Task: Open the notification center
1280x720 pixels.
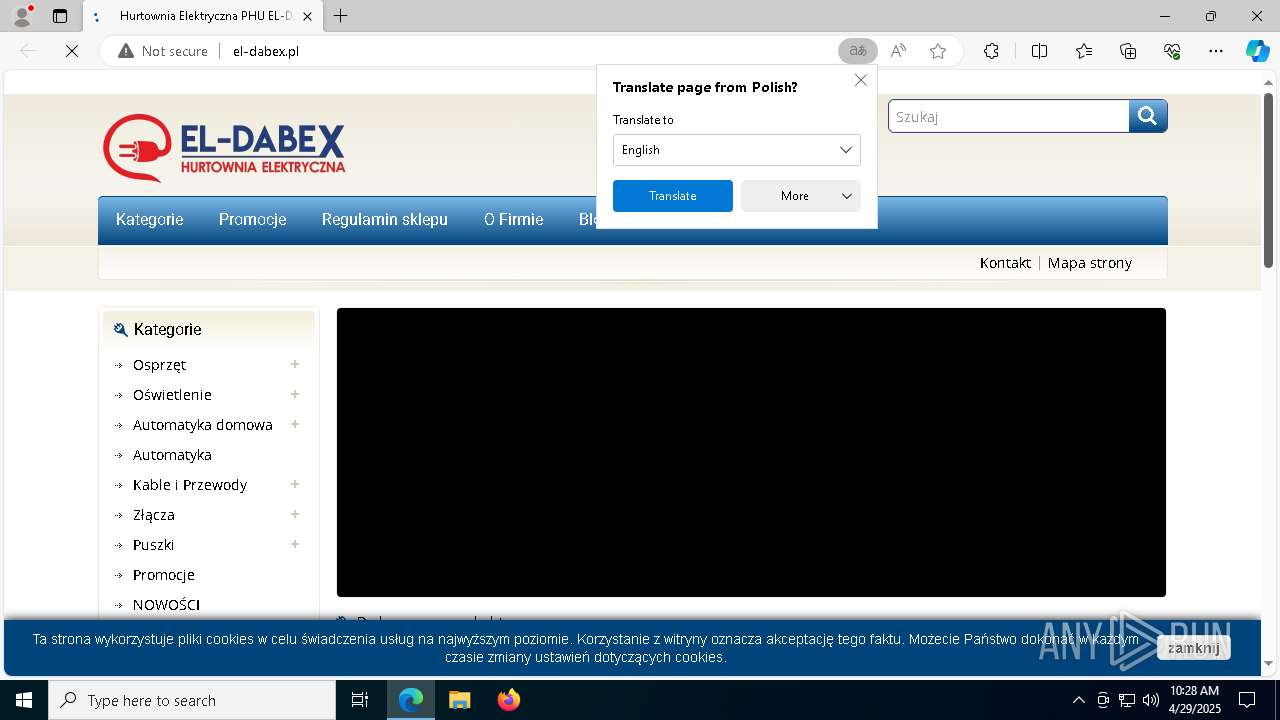Action: coord(1247,700)
